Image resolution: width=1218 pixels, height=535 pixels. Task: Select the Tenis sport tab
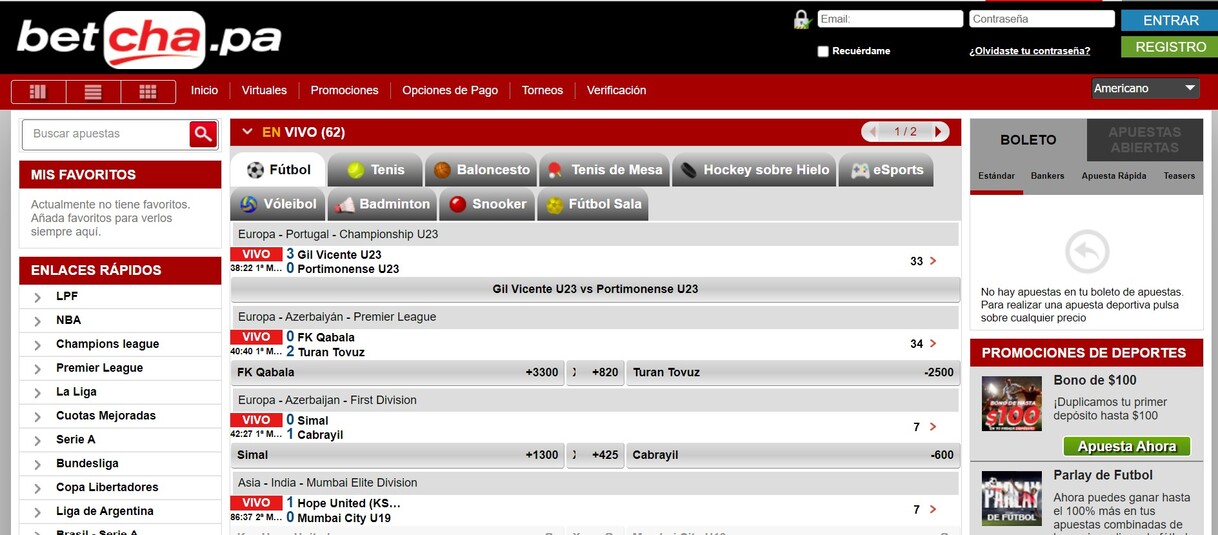(375, 170)
